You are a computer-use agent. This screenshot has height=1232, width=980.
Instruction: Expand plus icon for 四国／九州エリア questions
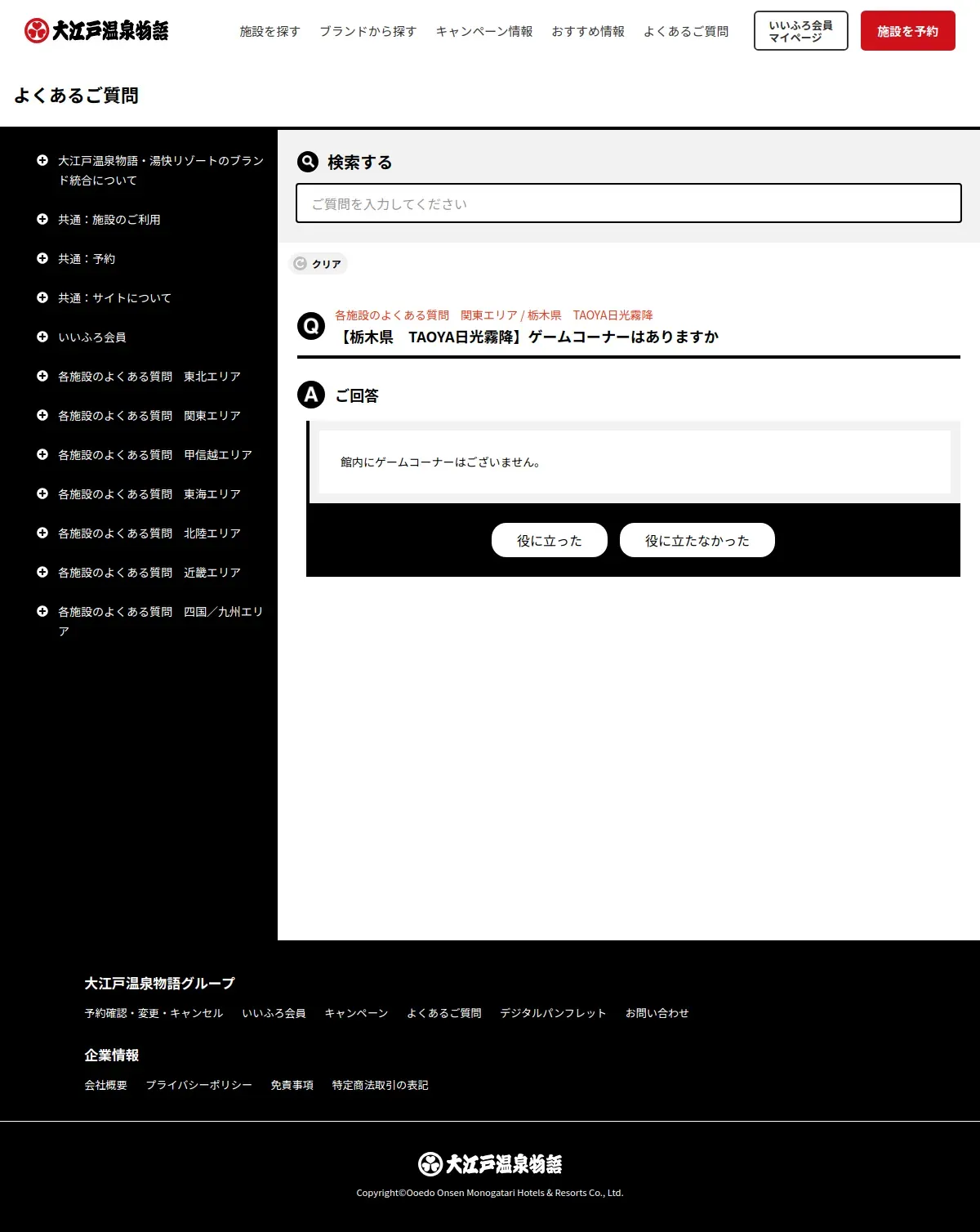[x=42, y=611]
